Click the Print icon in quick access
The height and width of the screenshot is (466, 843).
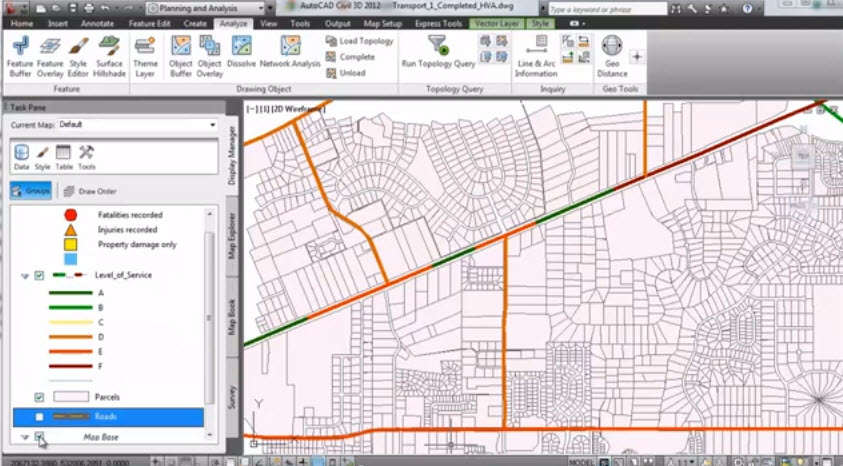pyautogui.click(x=89, y=8)
